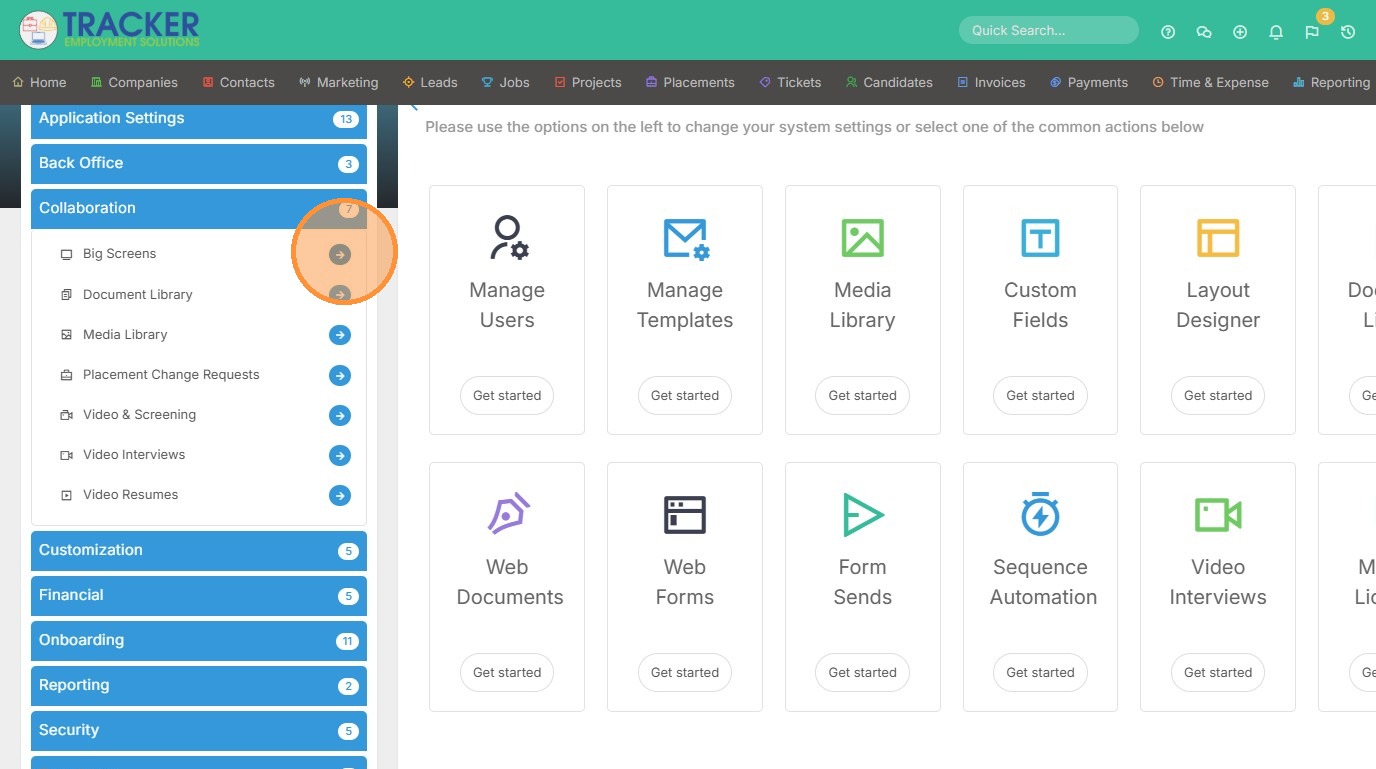Image resolution: width=1376 pixels, height=769 pixels.
Task: Open the Tickets menu item
Action: [x=790, y=83]
